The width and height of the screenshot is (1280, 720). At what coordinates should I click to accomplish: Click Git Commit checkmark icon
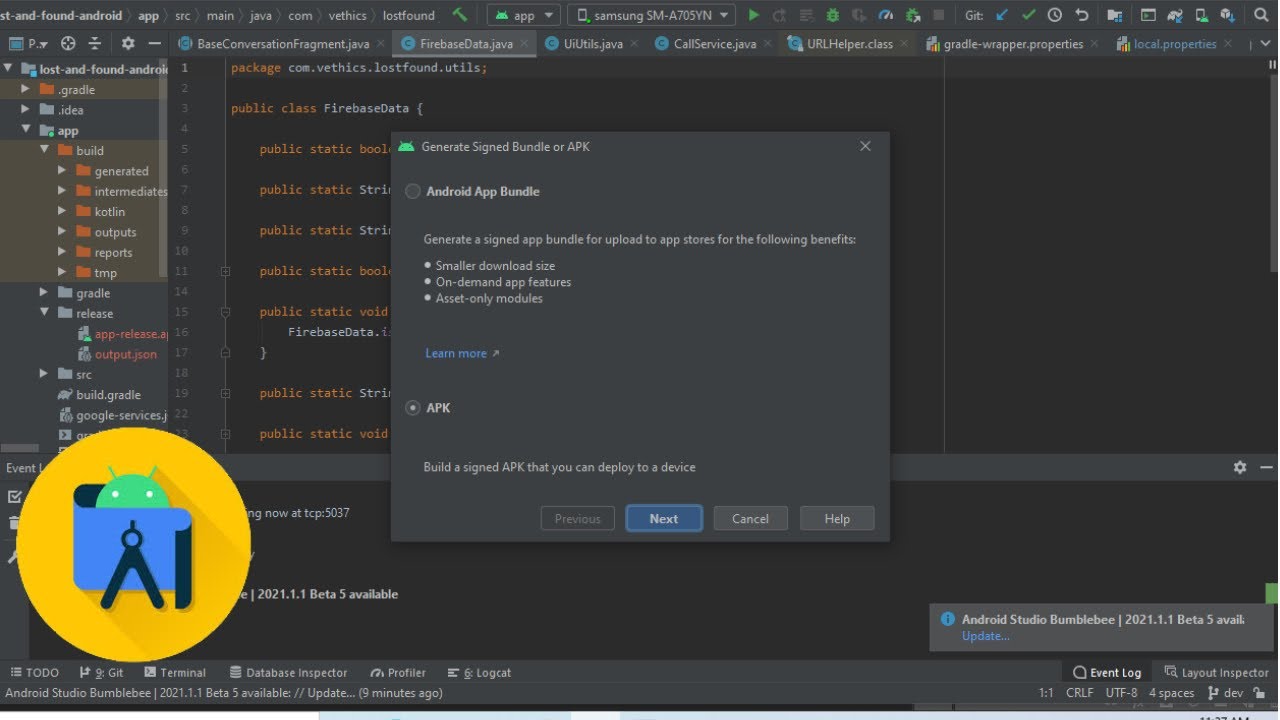click(x=1028, y=15)
